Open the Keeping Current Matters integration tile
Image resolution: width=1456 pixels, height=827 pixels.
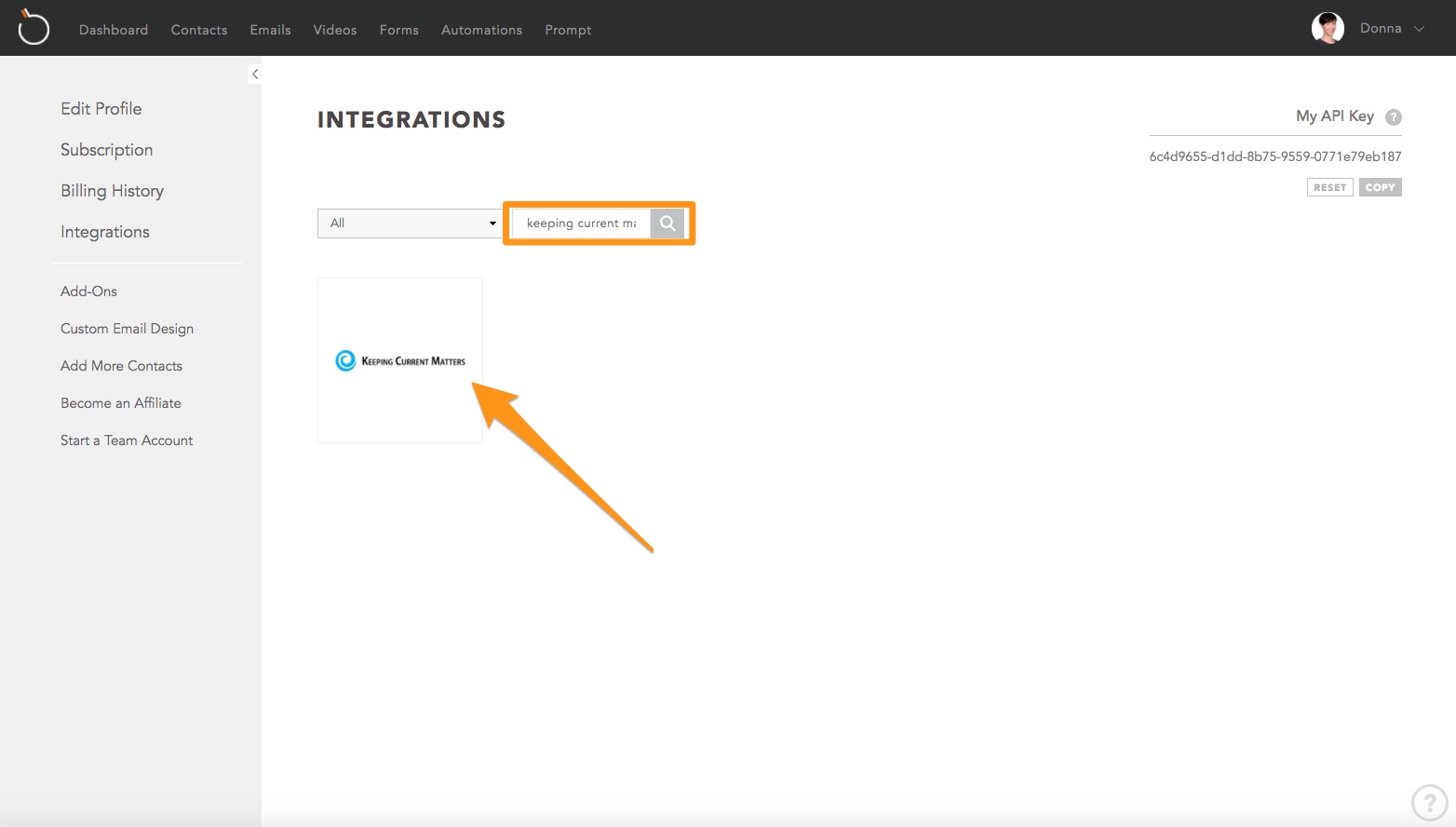point(400,360)
